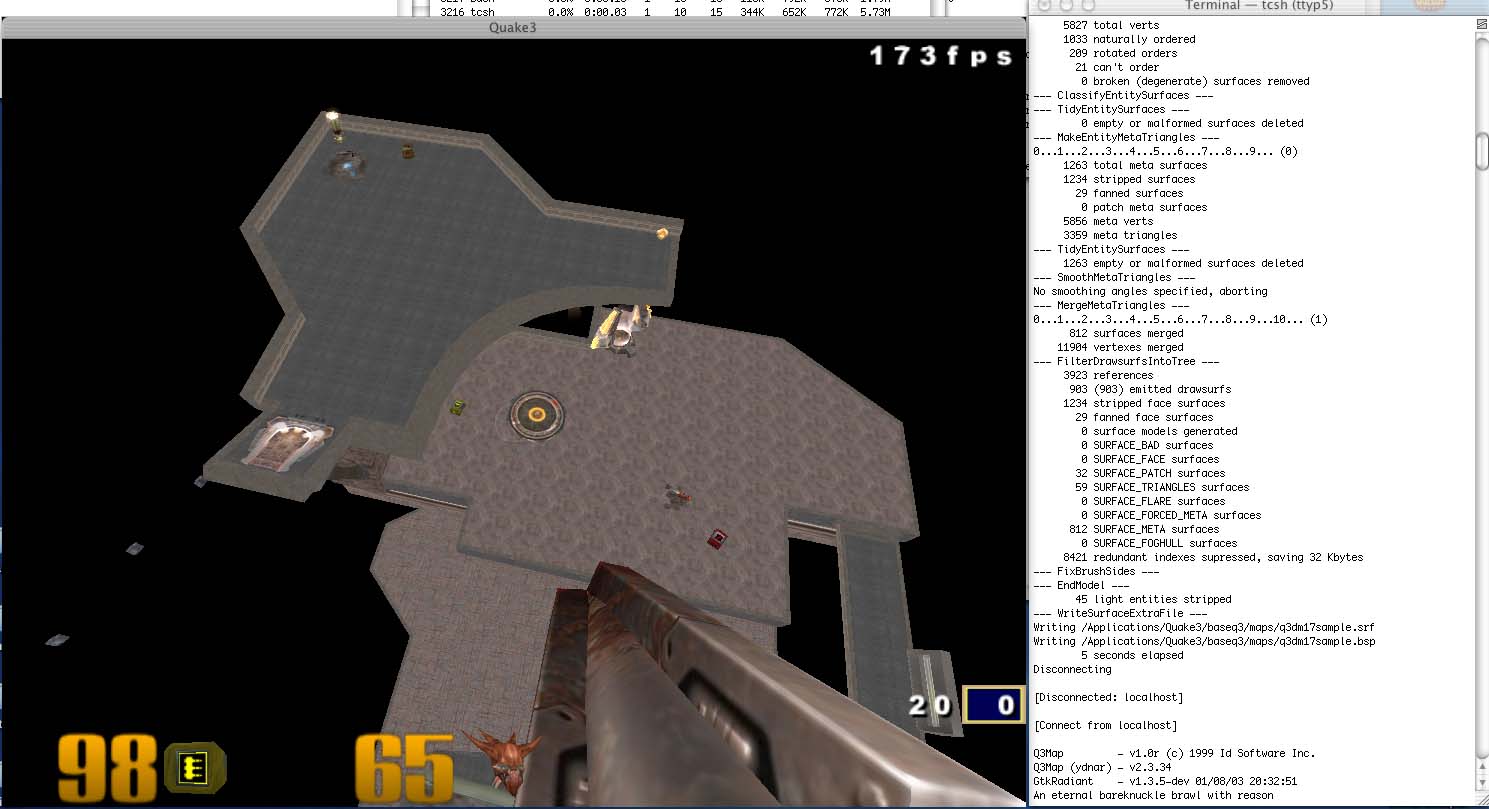Click the machinegun ammo icon in HUD
Screen dimensions: 1489x809
point(195,768)
